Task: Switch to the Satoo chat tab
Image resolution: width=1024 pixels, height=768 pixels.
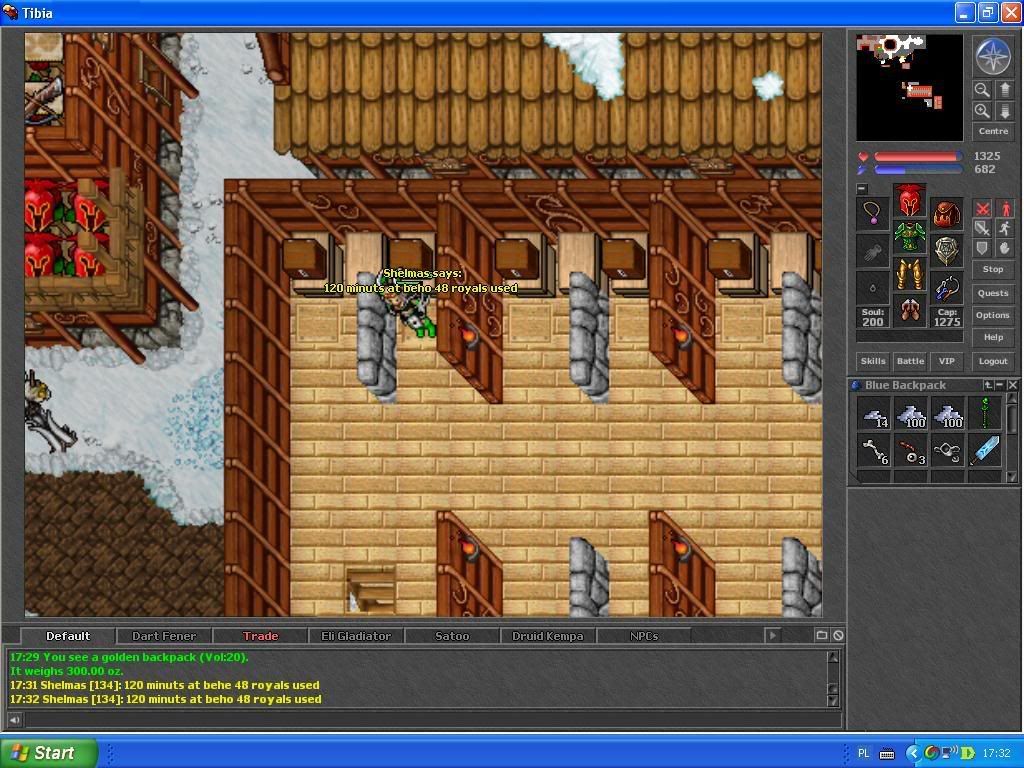Action: pos(452,636)
